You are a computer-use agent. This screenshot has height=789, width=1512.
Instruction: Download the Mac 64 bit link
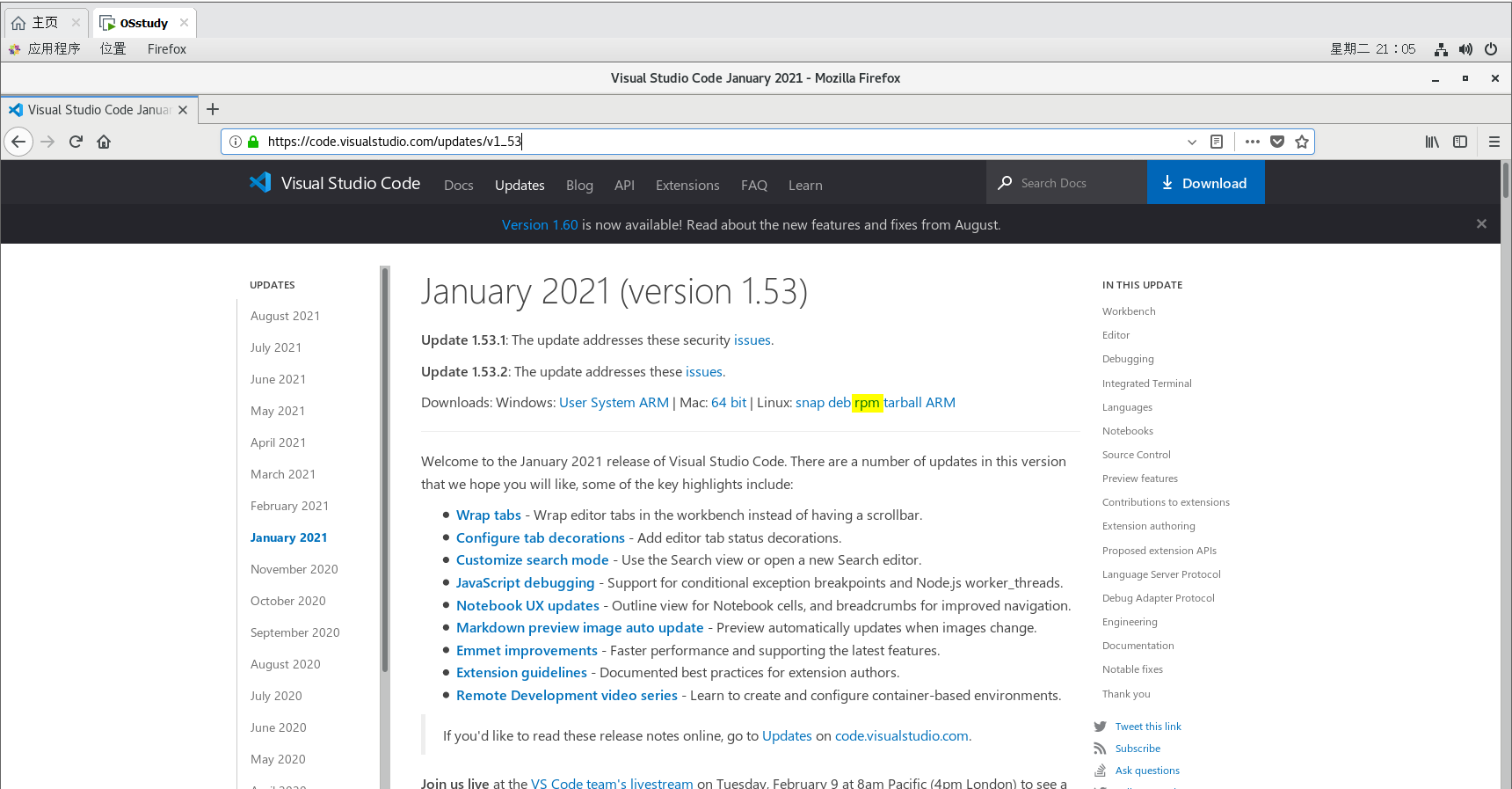(729, 402)
